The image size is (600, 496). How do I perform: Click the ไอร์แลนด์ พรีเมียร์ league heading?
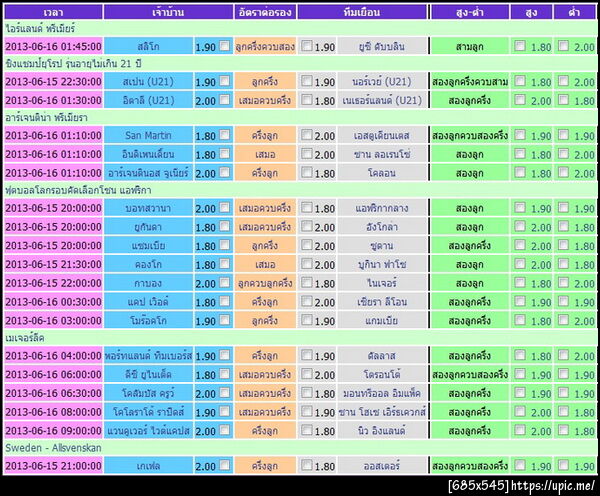40,29
